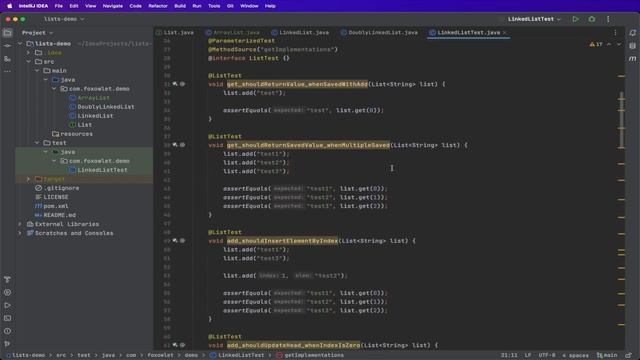The image size is (640, 360).
Task: Show more tool windows ellipsis icon
Action: (7, 71)
